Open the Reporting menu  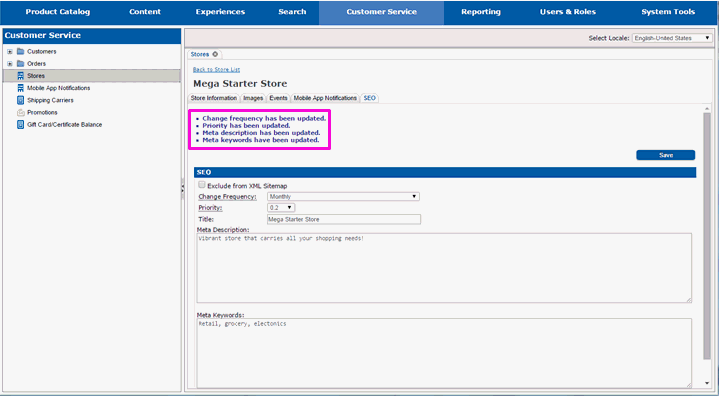(481, 12)
